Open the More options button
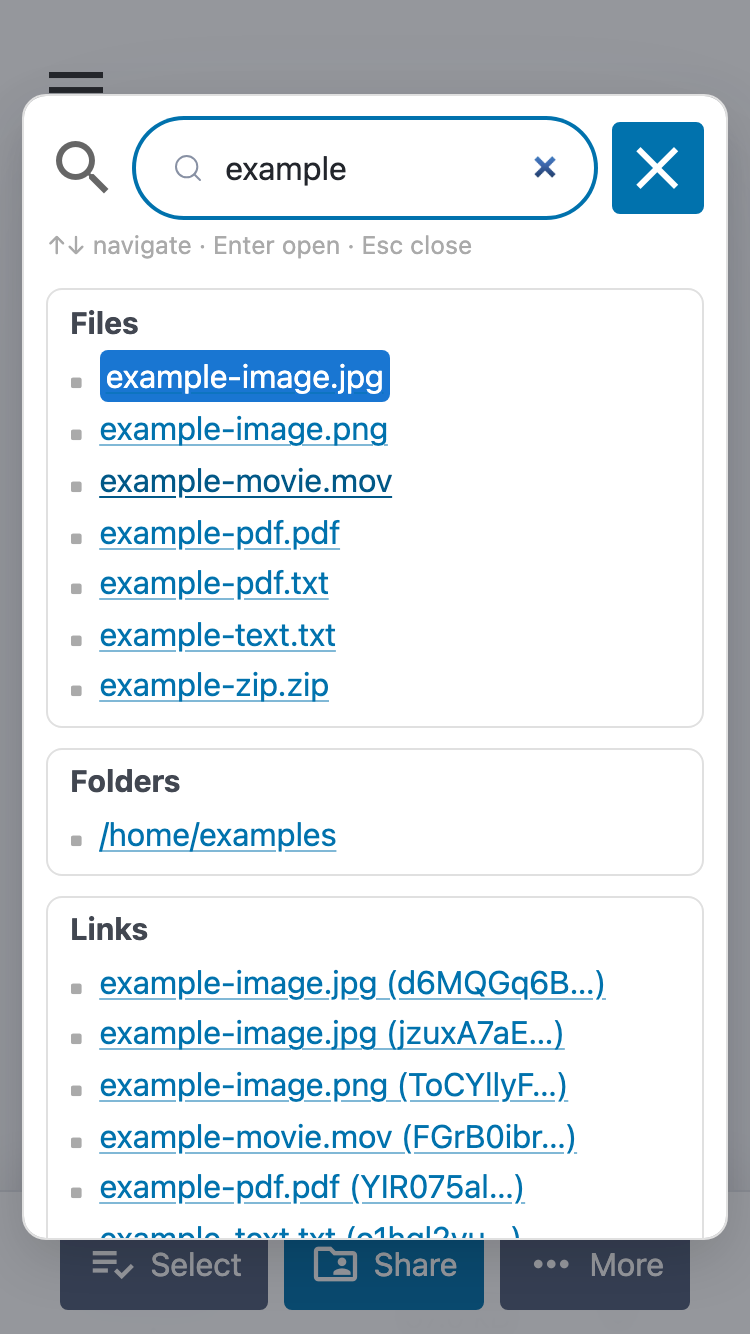This screenshot has width=750, height=1334. pos(596,1266)
